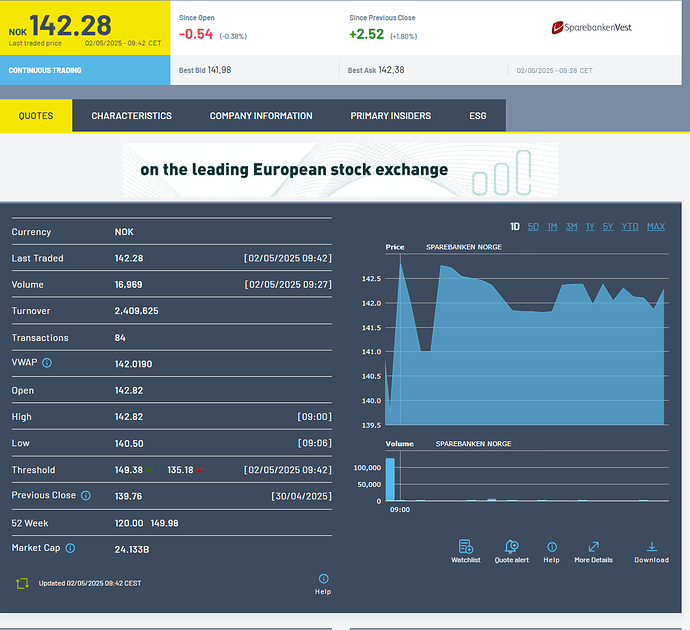This screenshot has height=630, width=690.
Task: Switch chart to 1M range
Action: tap(552, 227)
